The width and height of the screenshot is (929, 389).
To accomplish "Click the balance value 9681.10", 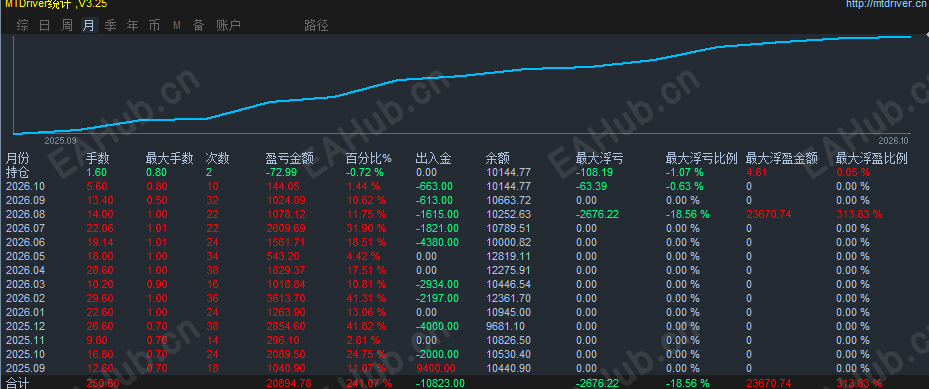I will [x=505, y=326].
